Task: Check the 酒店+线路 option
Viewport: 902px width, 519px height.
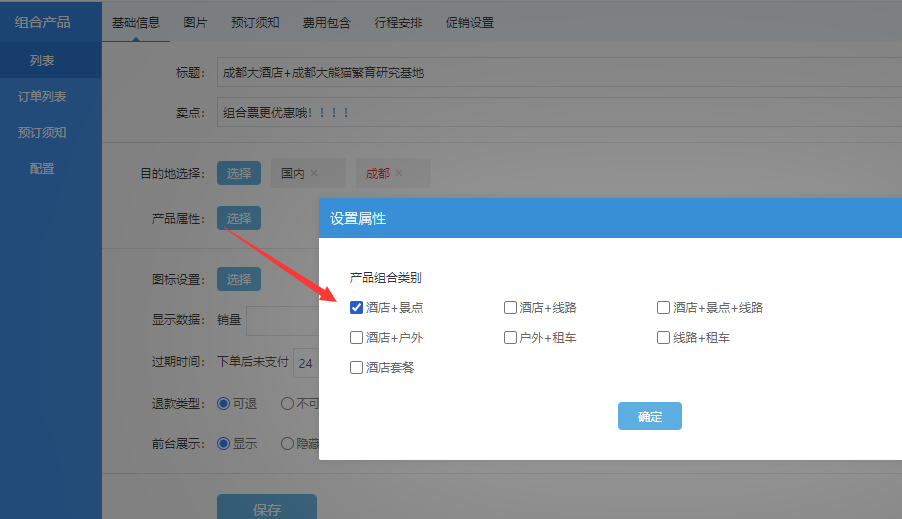Action: point(511,308)
